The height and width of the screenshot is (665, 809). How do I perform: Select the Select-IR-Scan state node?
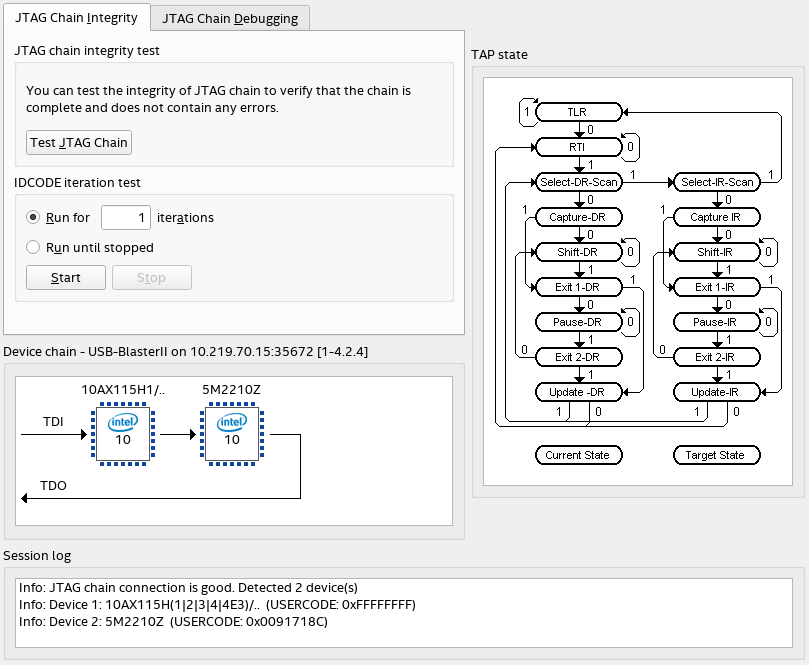716,182
